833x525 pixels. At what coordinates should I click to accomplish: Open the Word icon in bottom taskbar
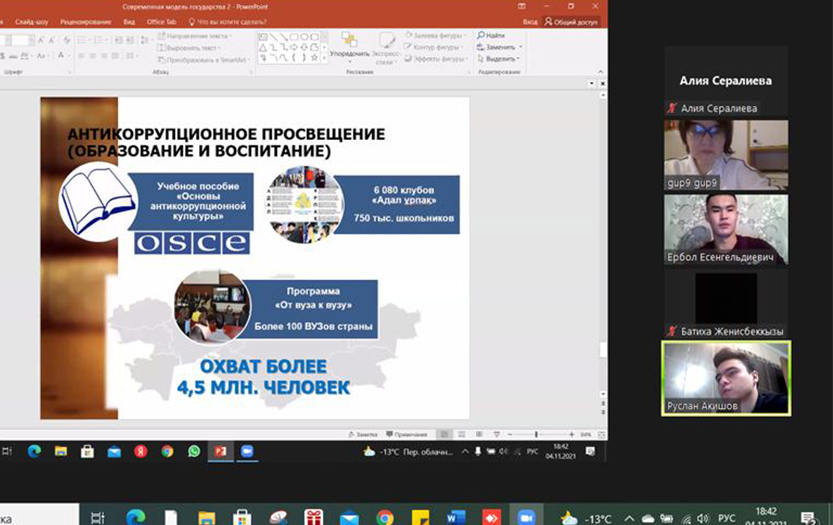click(x=457, y=518)
